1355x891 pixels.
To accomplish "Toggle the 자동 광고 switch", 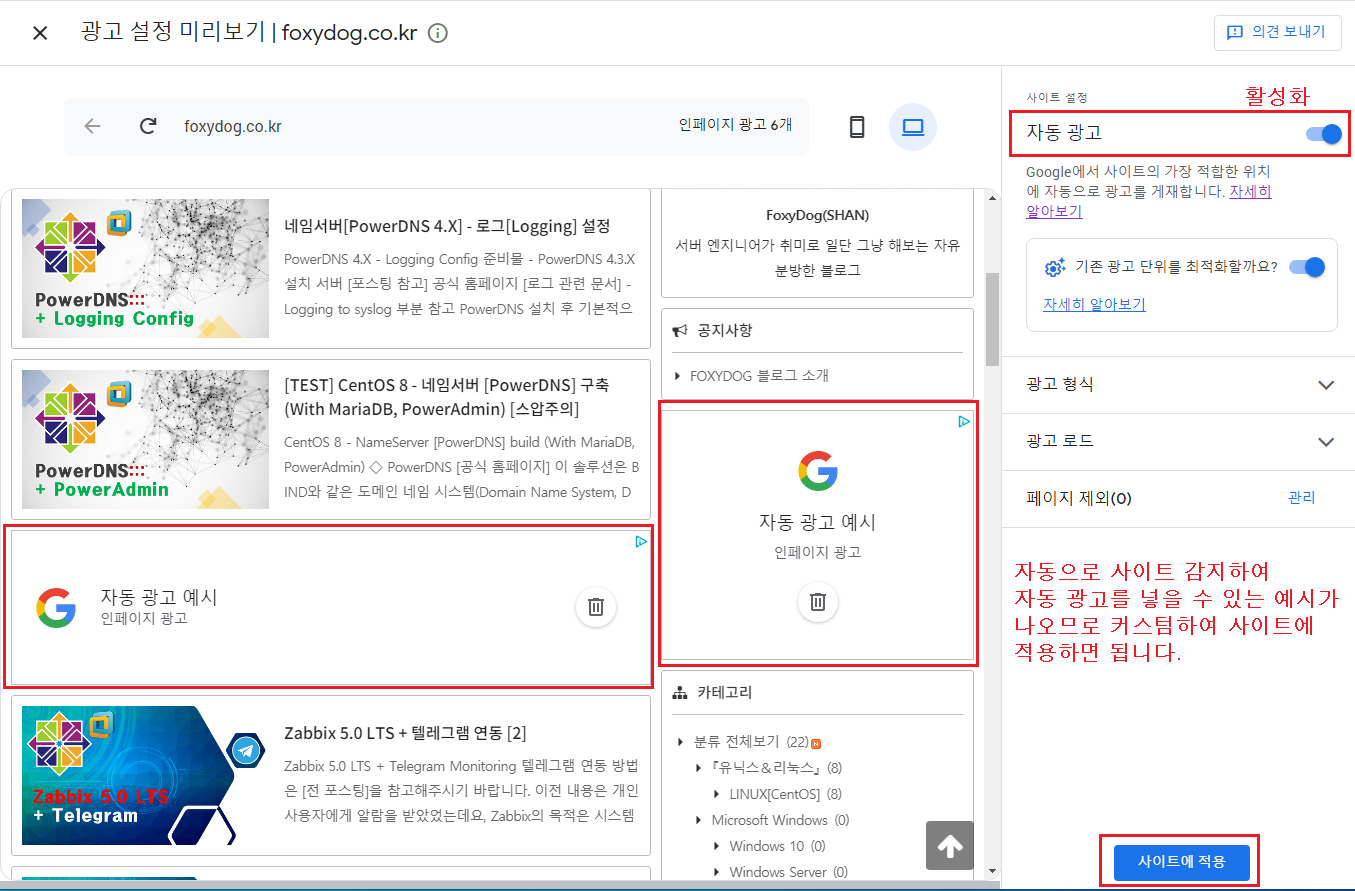I will pos(1323,133).
